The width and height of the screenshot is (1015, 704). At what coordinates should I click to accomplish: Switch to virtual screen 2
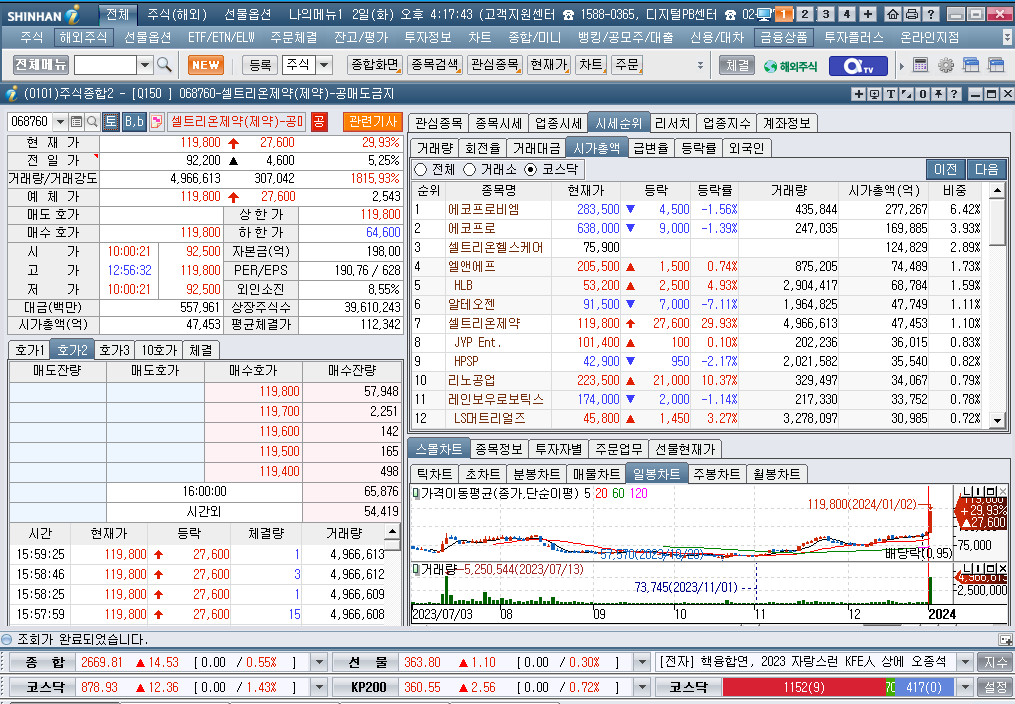click(805, 14)
